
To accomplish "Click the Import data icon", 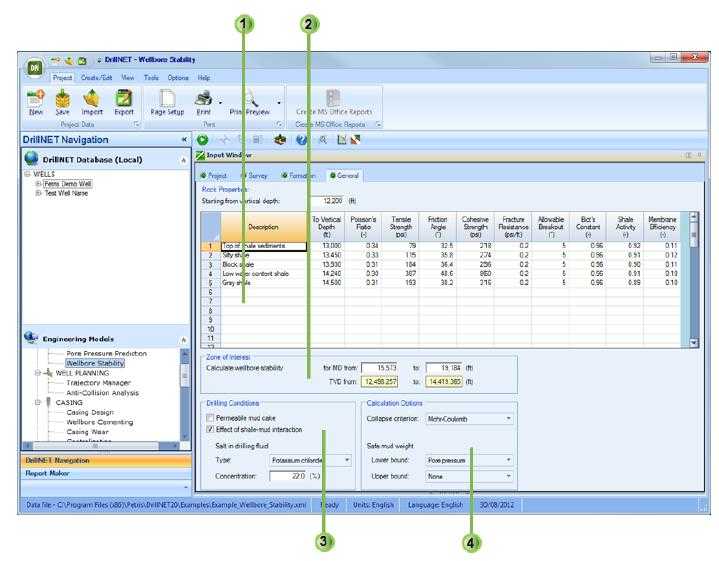I will click(92, 98).
